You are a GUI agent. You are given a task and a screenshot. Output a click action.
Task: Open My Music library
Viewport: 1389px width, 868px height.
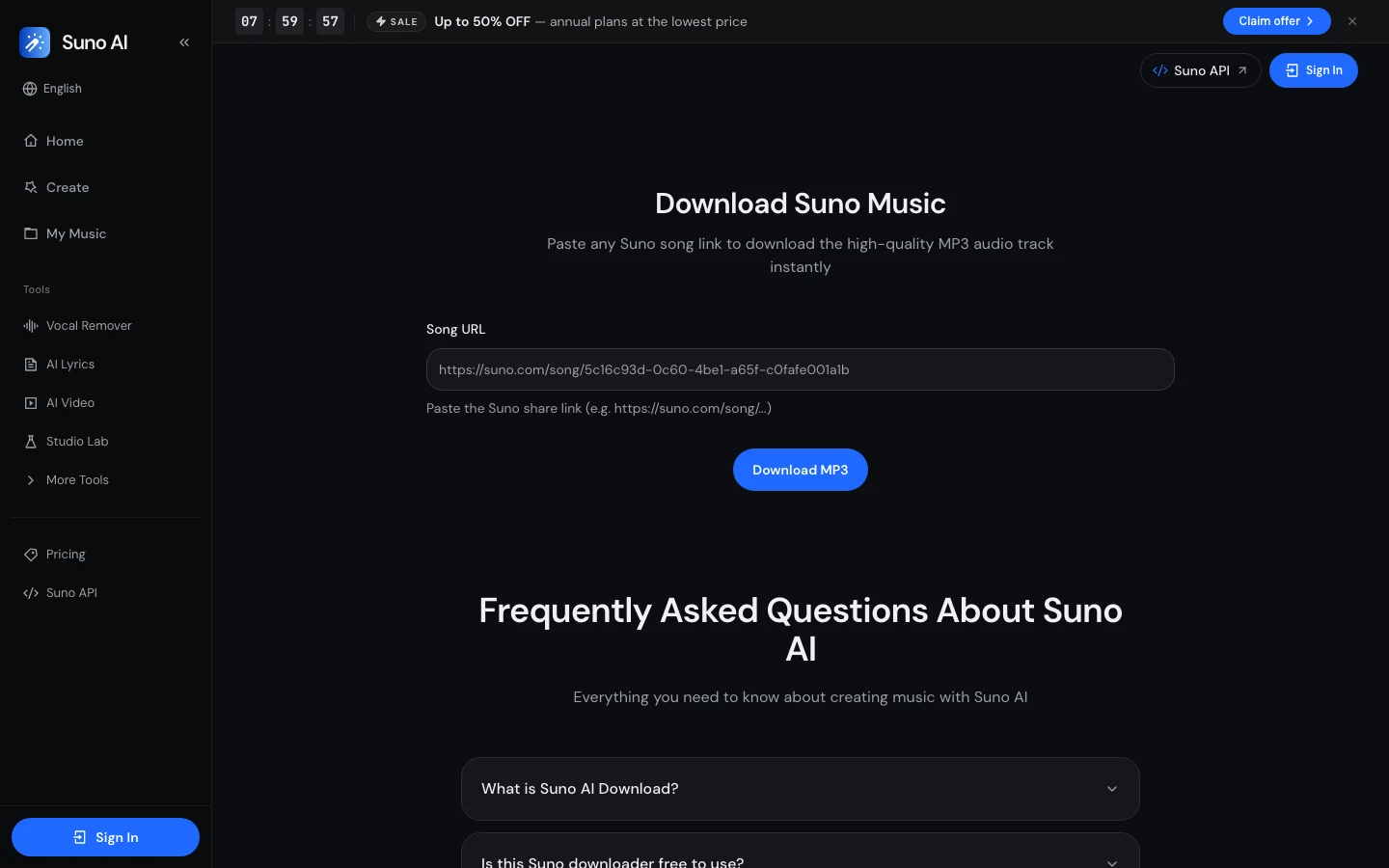pos(106,233)
